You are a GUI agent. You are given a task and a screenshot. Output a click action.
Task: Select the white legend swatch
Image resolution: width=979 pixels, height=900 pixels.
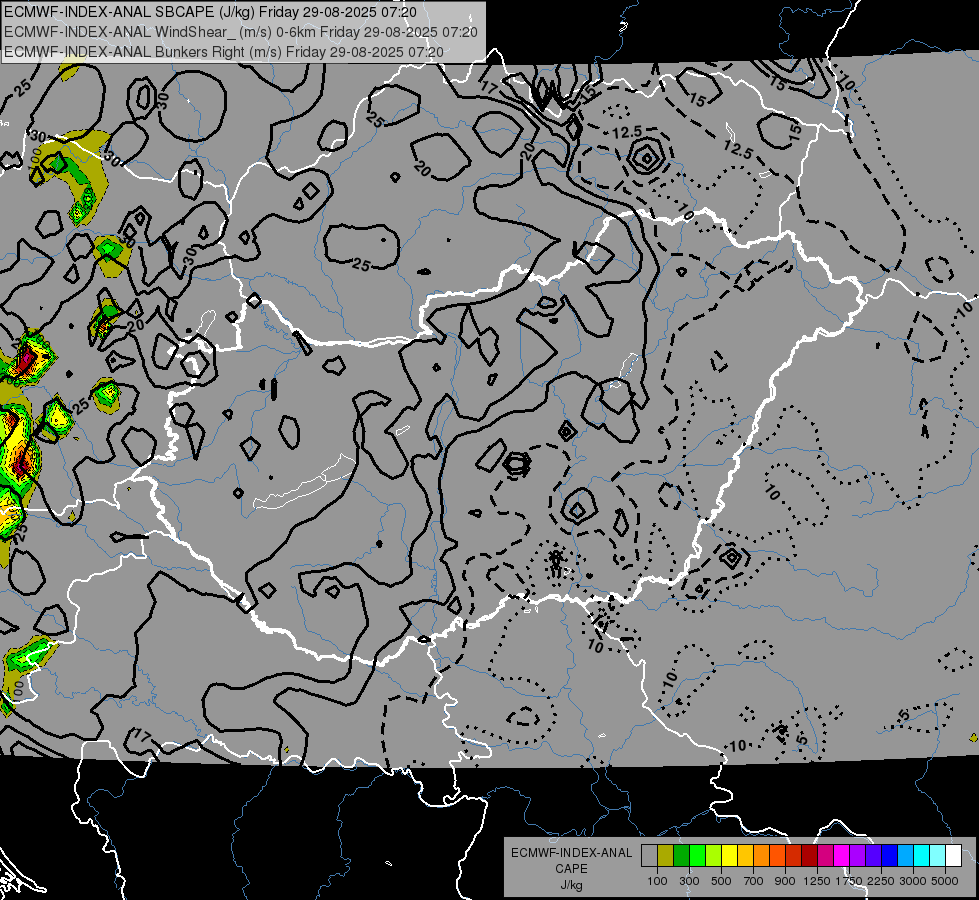click(x=953, y=856)
